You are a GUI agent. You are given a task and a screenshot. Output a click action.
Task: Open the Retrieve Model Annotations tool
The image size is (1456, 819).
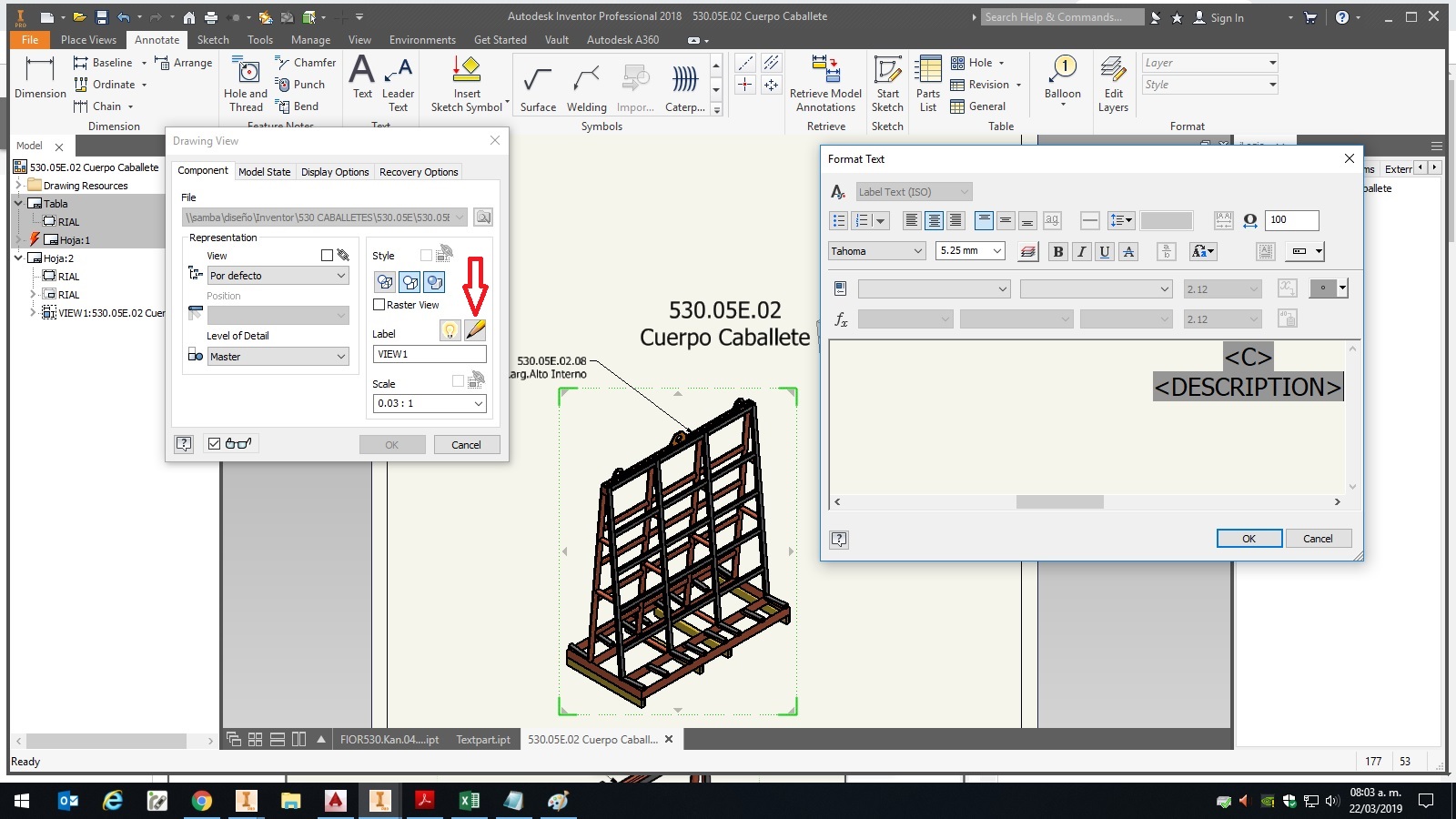(x=824, y=82)
